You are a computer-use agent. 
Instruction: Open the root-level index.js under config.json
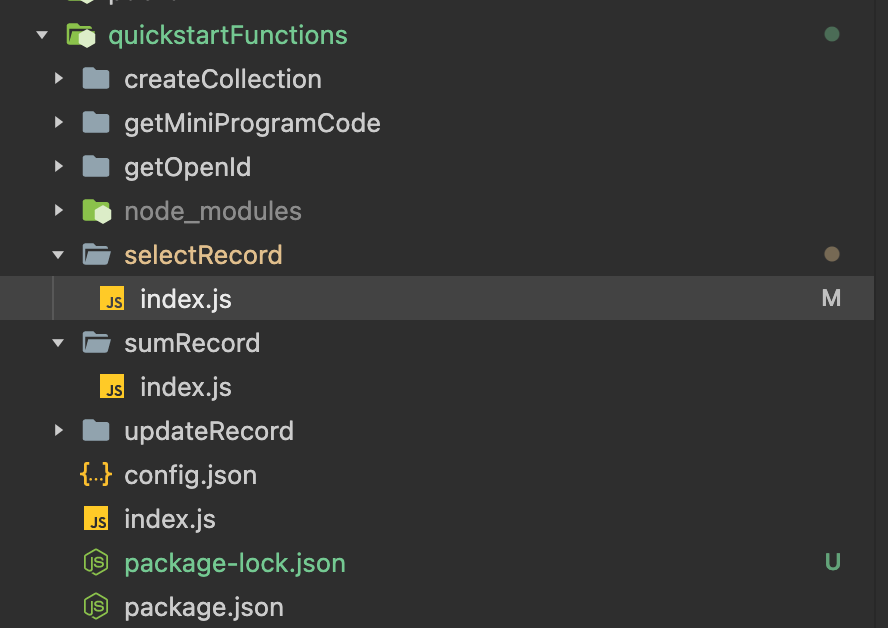170,519
